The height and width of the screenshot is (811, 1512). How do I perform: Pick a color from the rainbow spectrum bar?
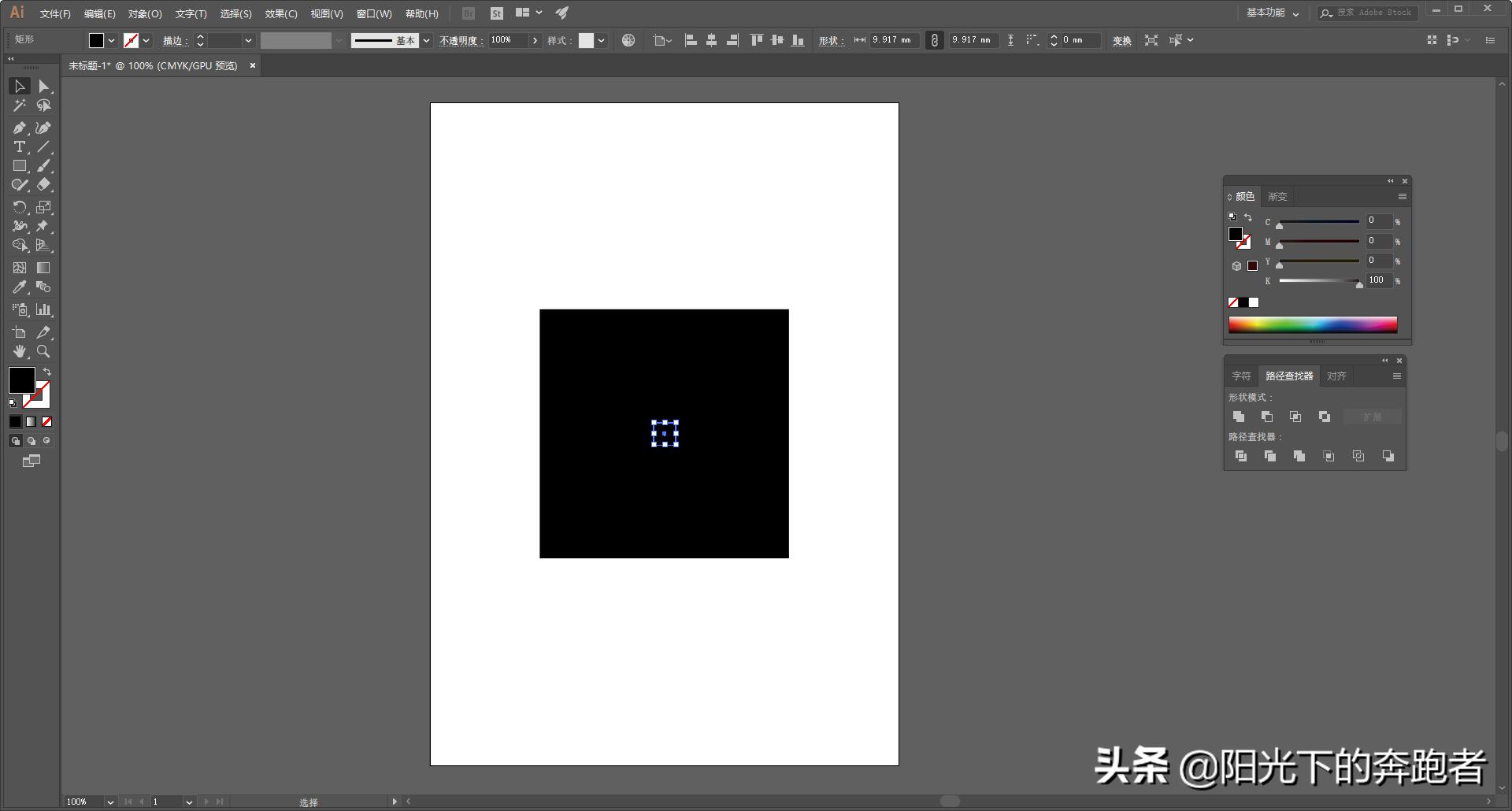[x=1312, y=324]
